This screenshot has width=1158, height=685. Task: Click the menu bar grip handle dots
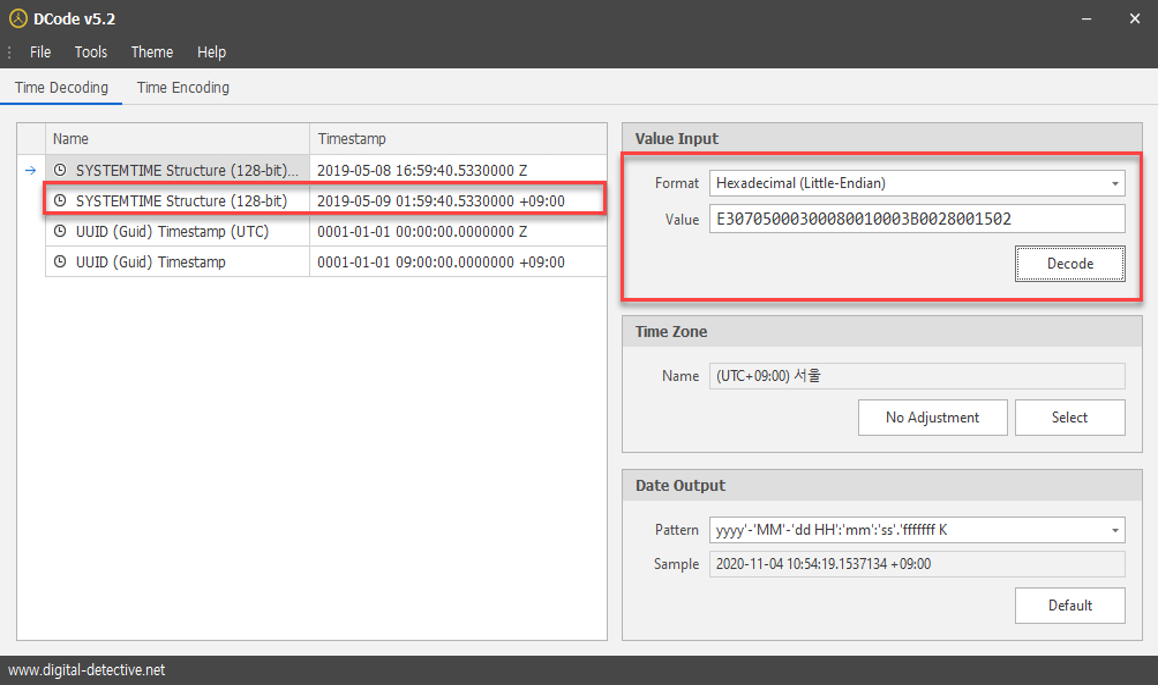(x=10, y=52)
